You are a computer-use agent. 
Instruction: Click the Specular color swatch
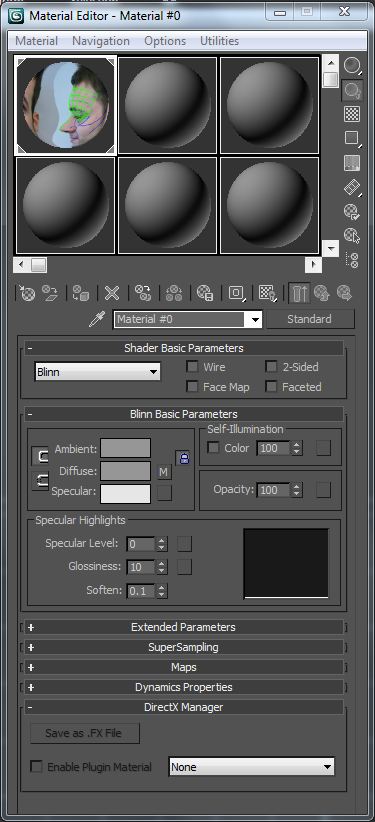pos(126,493)
